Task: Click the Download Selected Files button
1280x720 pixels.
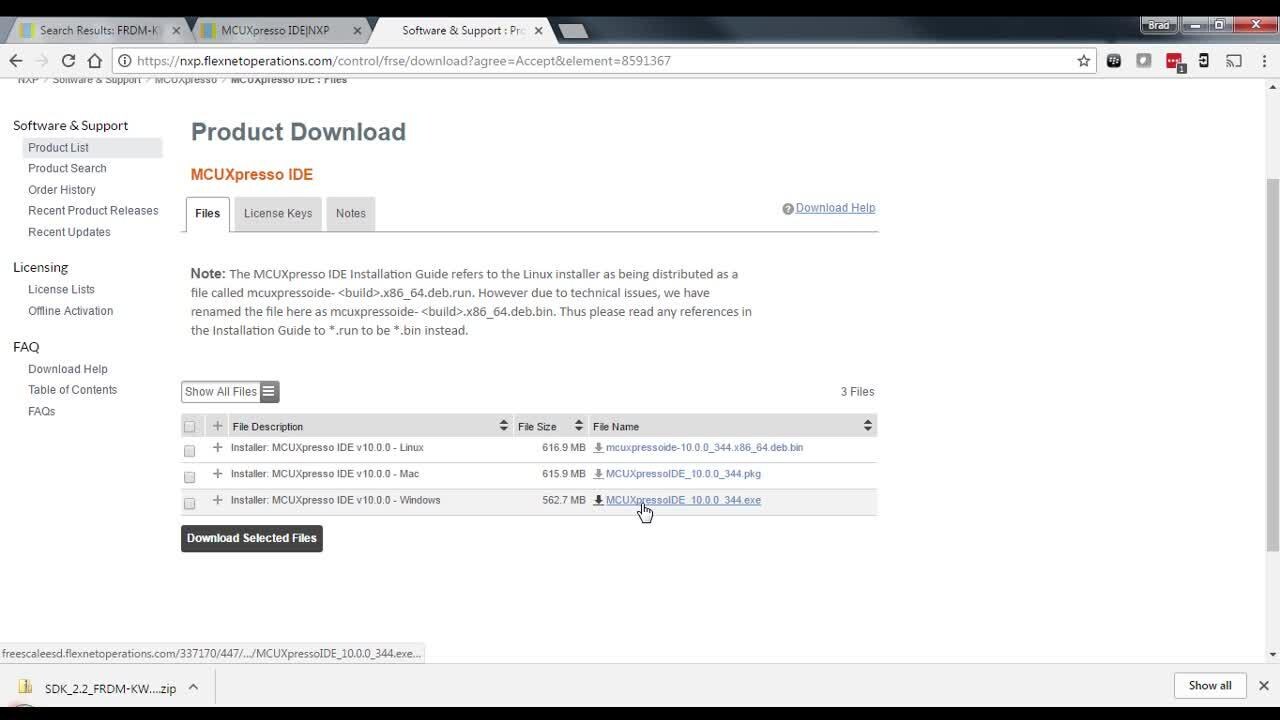Action: (x=252, y=538)
